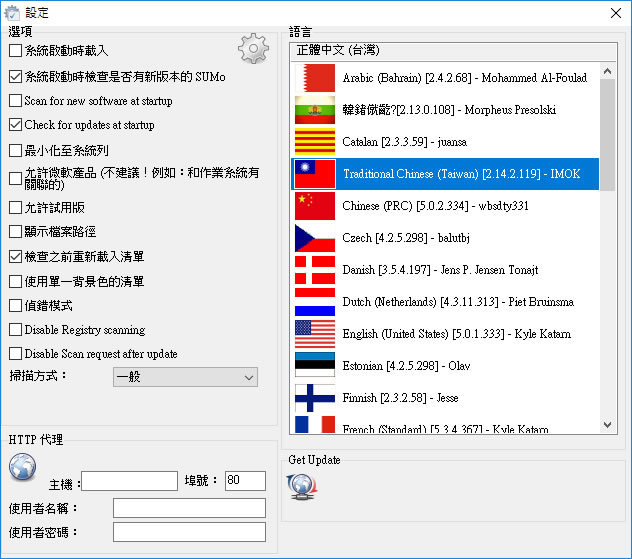Choose French (Standard) language entry

445,424
